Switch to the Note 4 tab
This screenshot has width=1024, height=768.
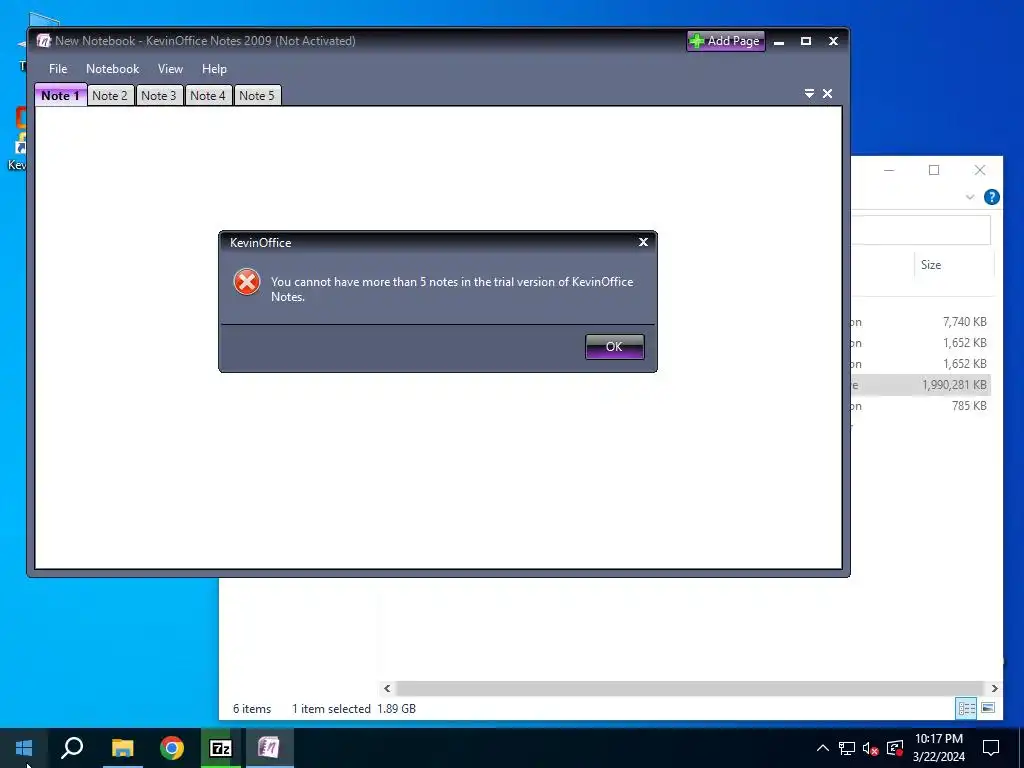208,95
